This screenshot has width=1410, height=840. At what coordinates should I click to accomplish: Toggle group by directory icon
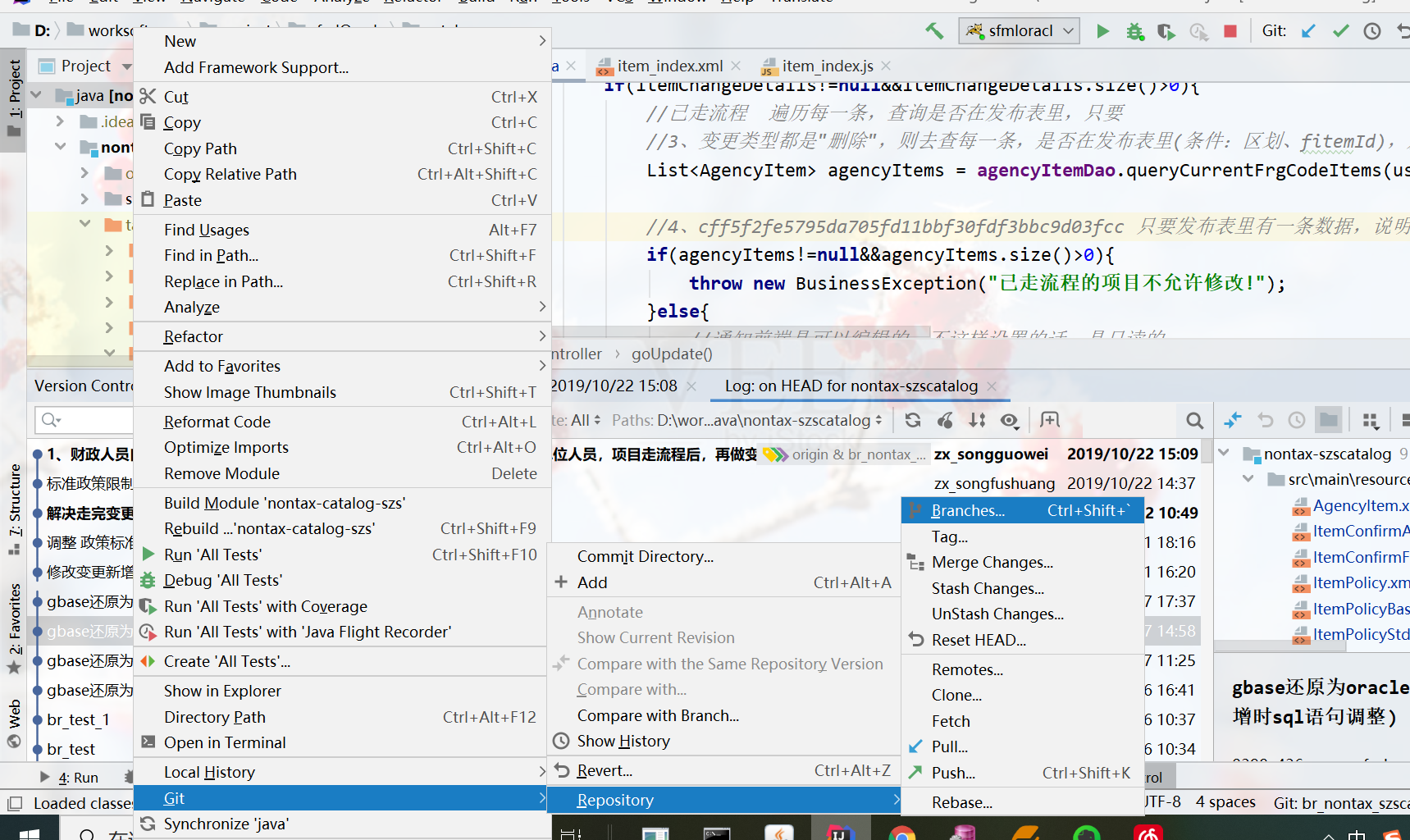click(1329, 420)
